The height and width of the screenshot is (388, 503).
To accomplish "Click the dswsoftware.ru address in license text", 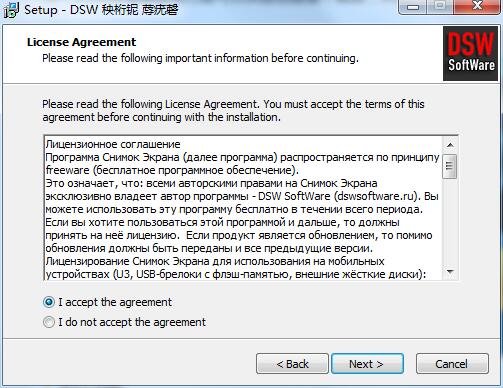I will click(x=375, y=196).
